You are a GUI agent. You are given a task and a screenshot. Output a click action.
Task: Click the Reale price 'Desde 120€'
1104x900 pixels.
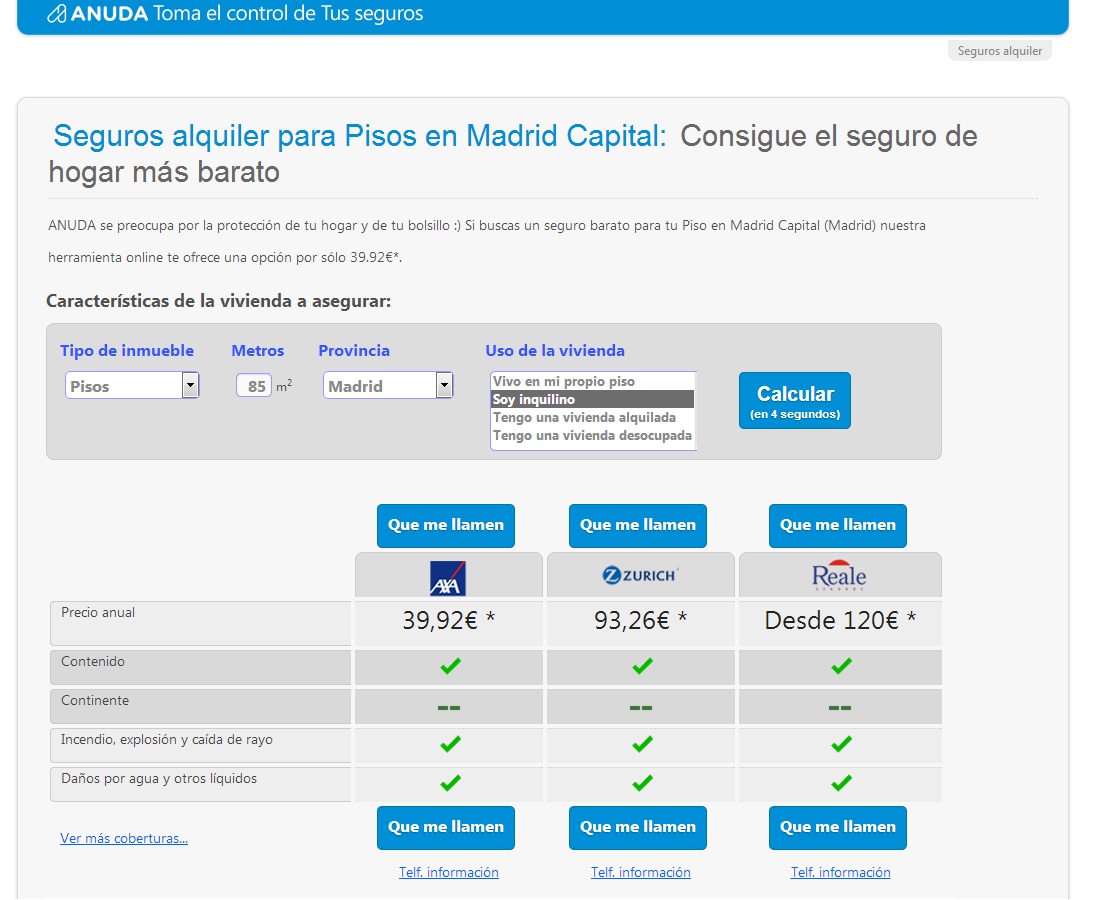[x=840, y=620]
